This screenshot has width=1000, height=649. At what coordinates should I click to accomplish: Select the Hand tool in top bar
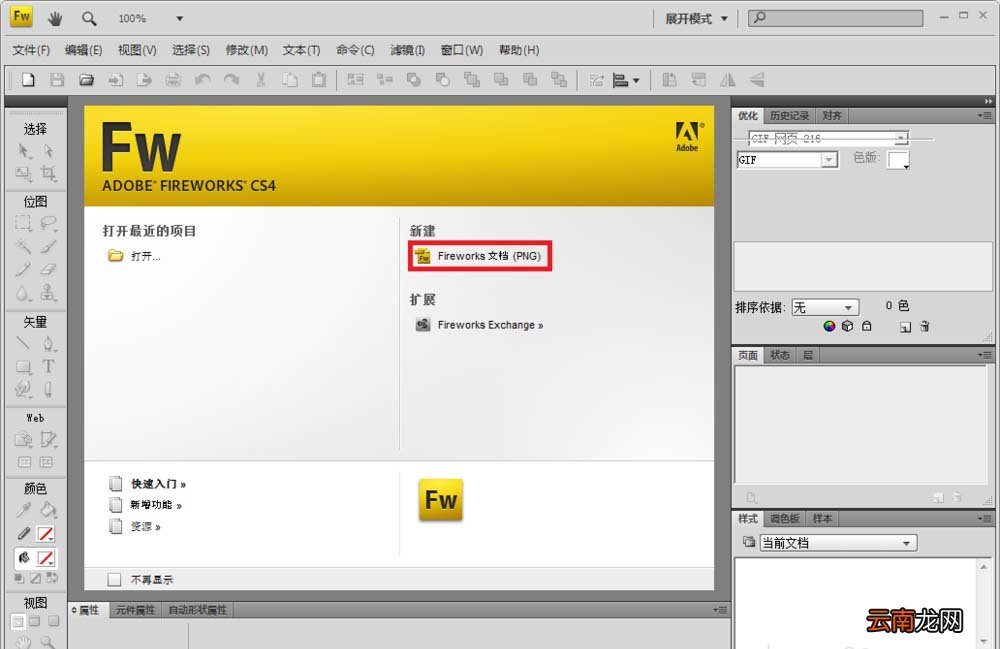[55, 18]
